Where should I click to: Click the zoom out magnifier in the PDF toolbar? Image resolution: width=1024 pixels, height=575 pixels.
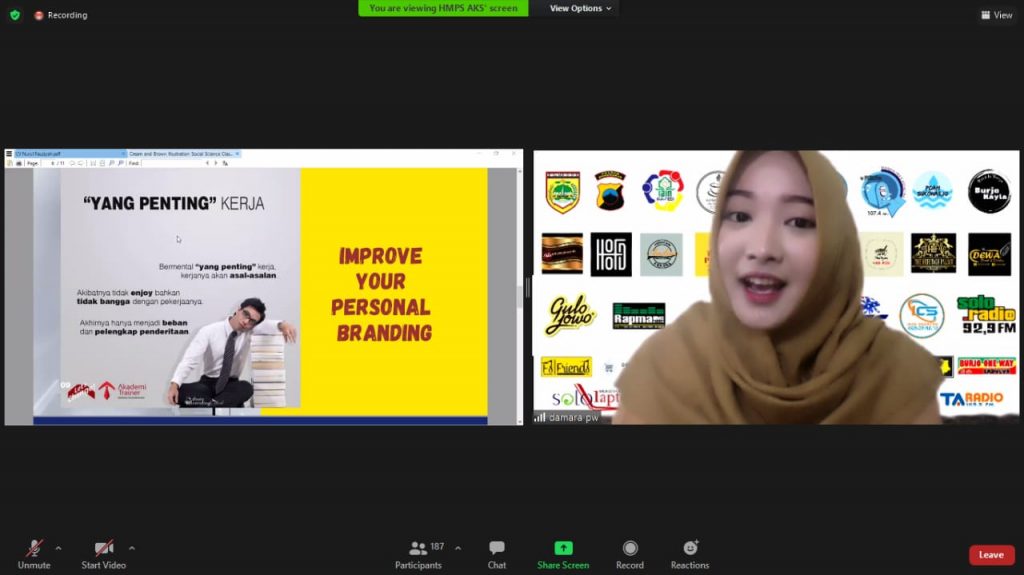click(x=111, y=163)
